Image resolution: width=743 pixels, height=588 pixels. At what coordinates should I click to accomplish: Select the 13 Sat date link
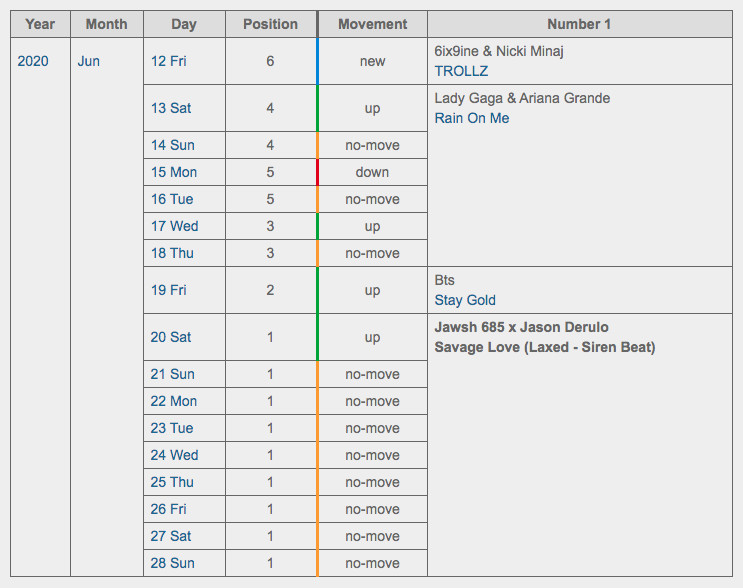[171, 108]
